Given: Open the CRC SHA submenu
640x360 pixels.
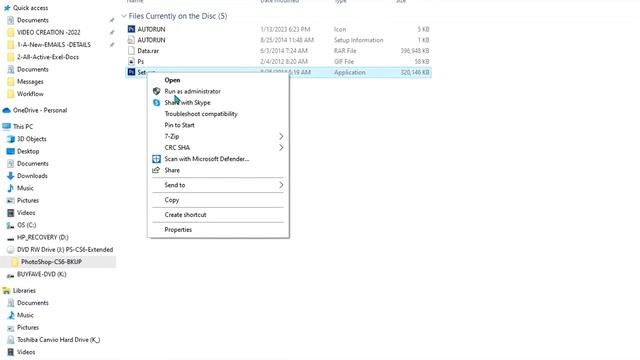Looking at the screenshot, I should [177, 147].
